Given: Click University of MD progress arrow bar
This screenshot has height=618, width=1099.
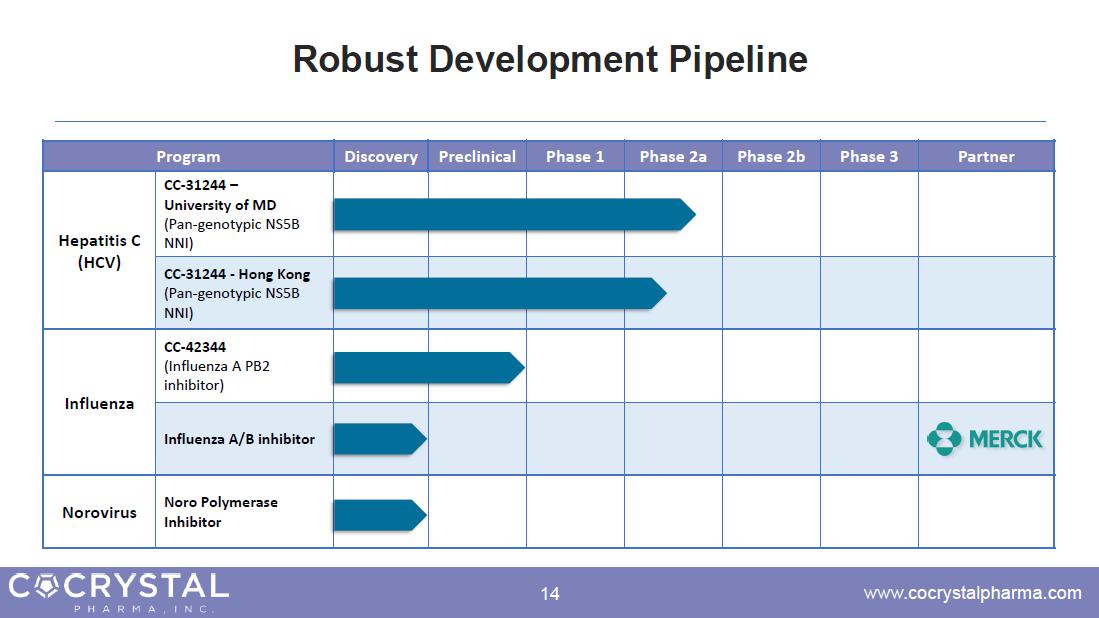Looking at the screenshot, I should (x=514, y=214).
